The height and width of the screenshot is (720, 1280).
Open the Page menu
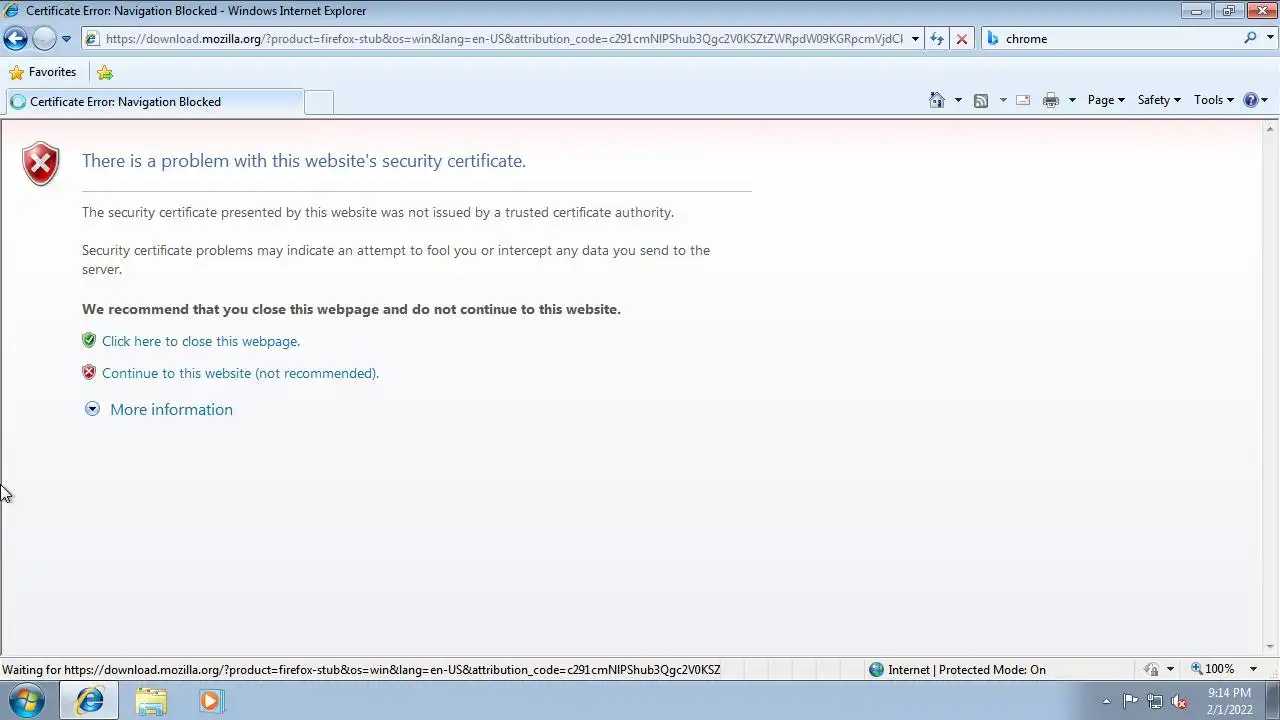[1106, 100]
